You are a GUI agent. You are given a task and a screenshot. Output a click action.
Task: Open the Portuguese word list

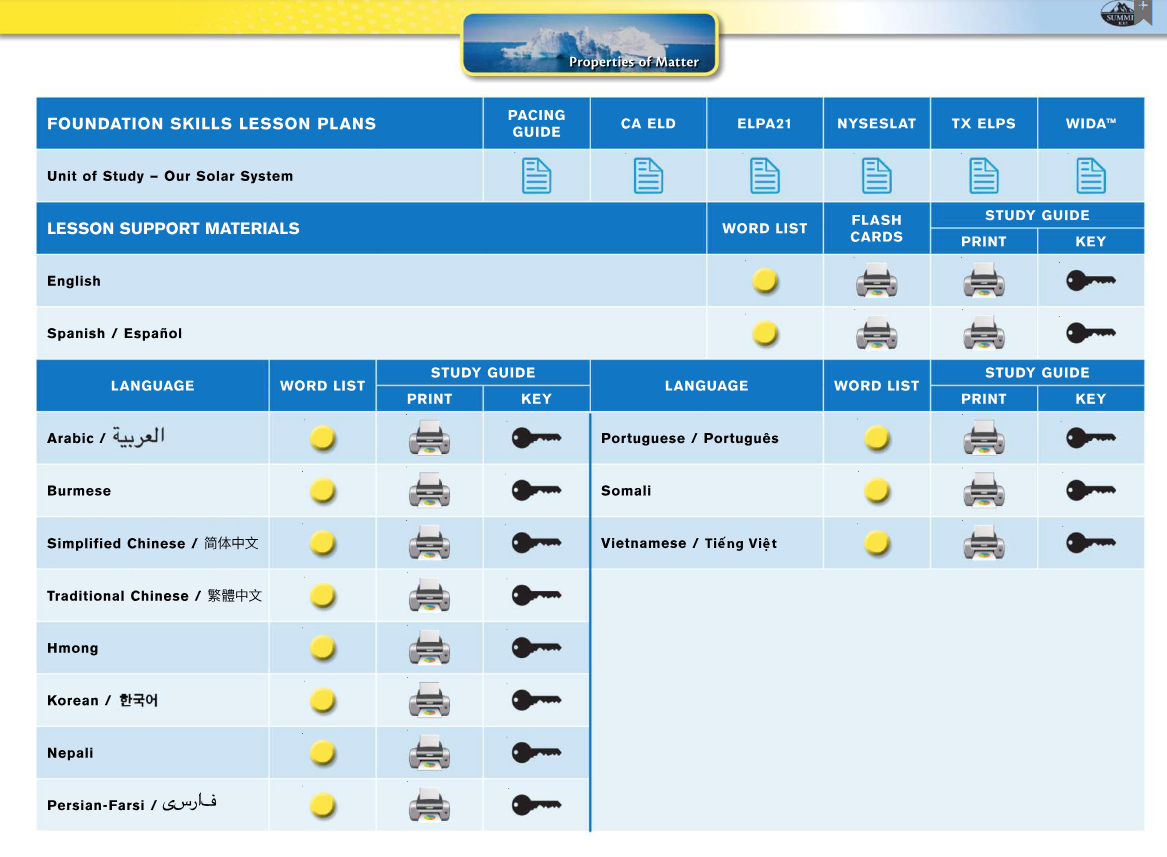[876, 438]
